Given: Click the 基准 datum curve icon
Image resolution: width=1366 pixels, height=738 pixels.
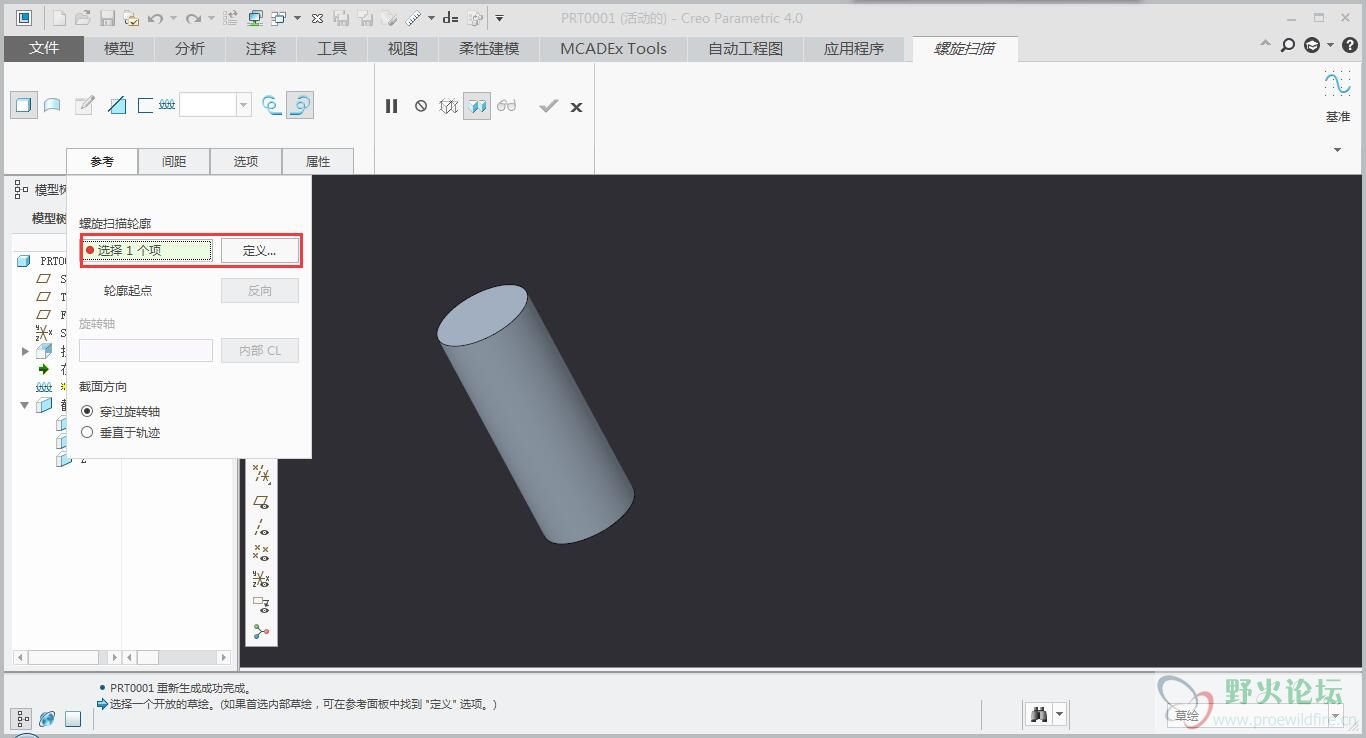Looking at the screenshot, I should [x=1337, y=84].
